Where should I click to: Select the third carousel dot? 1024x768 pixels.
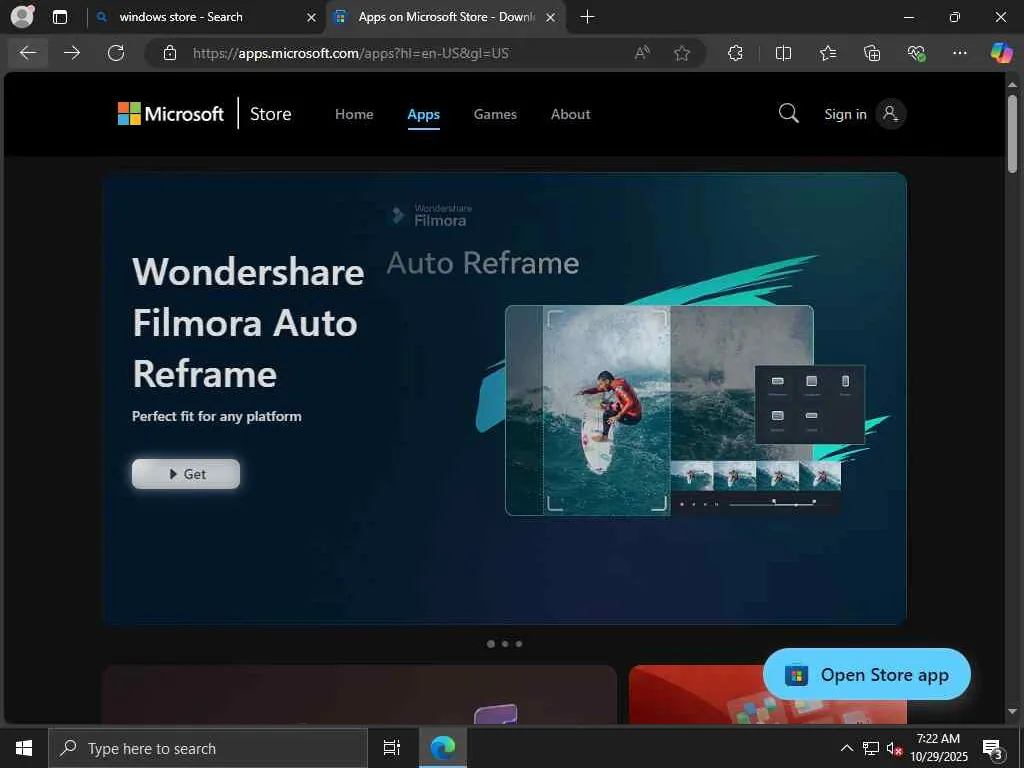[x=519, y=644]
